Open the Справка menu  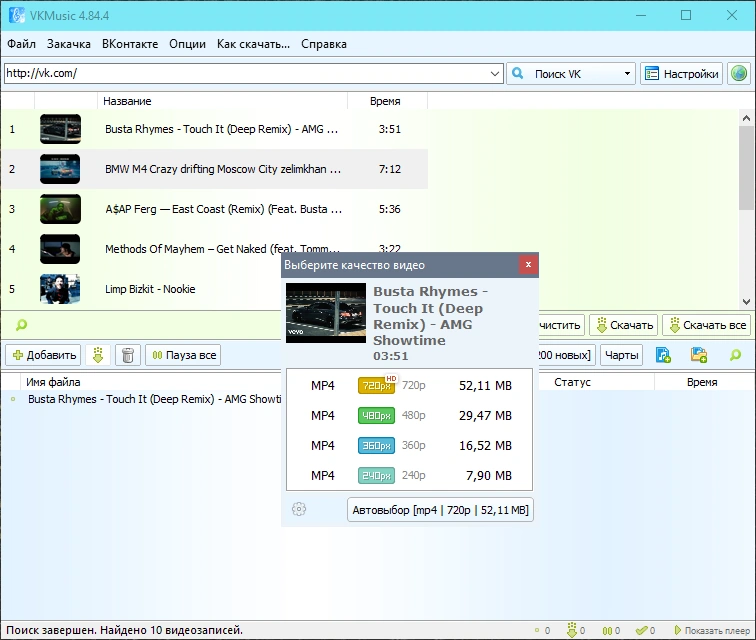click(324, 44)
